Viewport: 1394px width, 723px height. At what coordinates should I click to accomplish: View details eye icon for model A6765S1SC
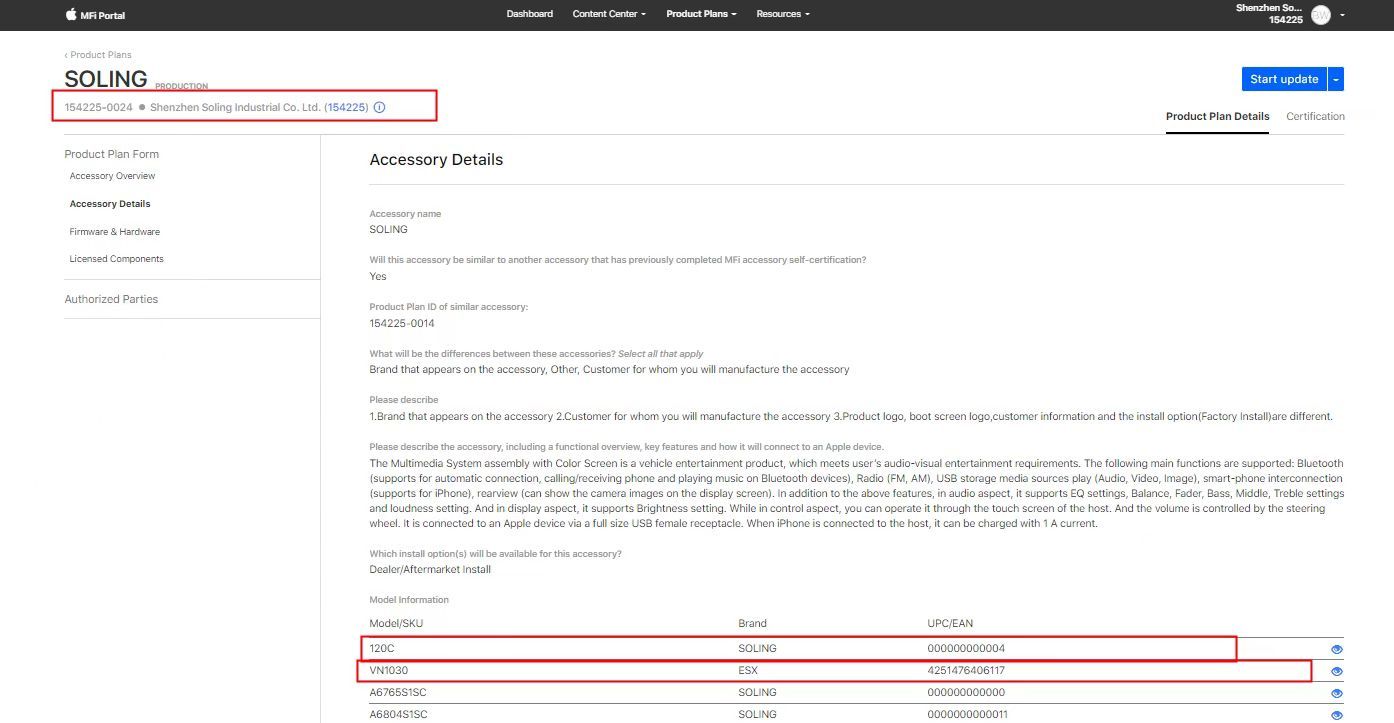pos(1337,693)
